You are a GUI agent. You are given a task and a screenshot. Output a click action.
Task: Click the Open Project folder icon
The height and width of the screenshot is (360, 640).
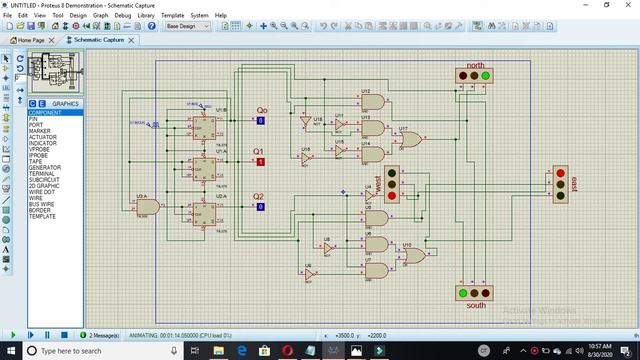20,26
